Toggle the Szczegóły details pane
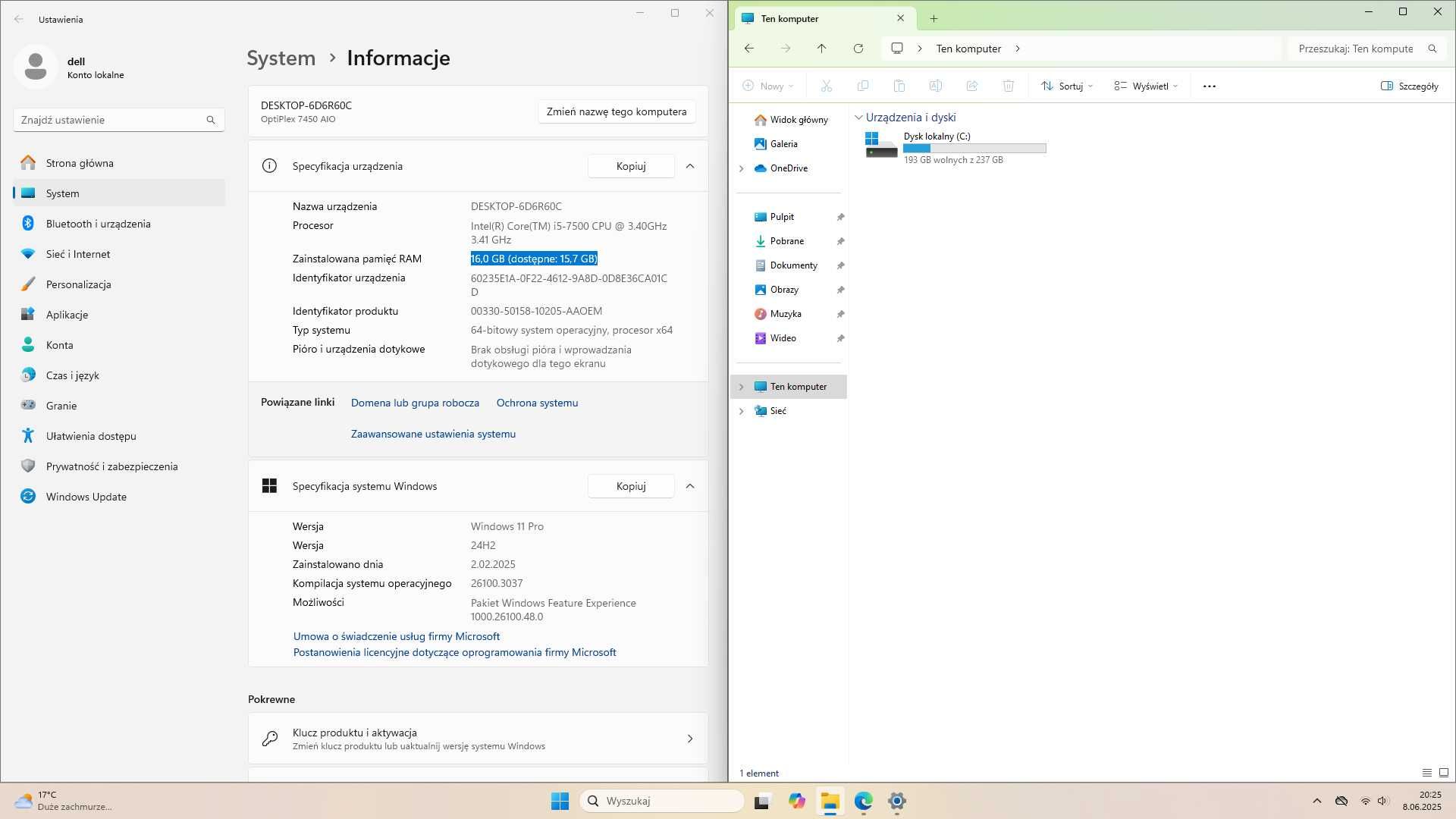This screenshot has width=1456, height=819. pyautogui.click(x=1410, y=86)
